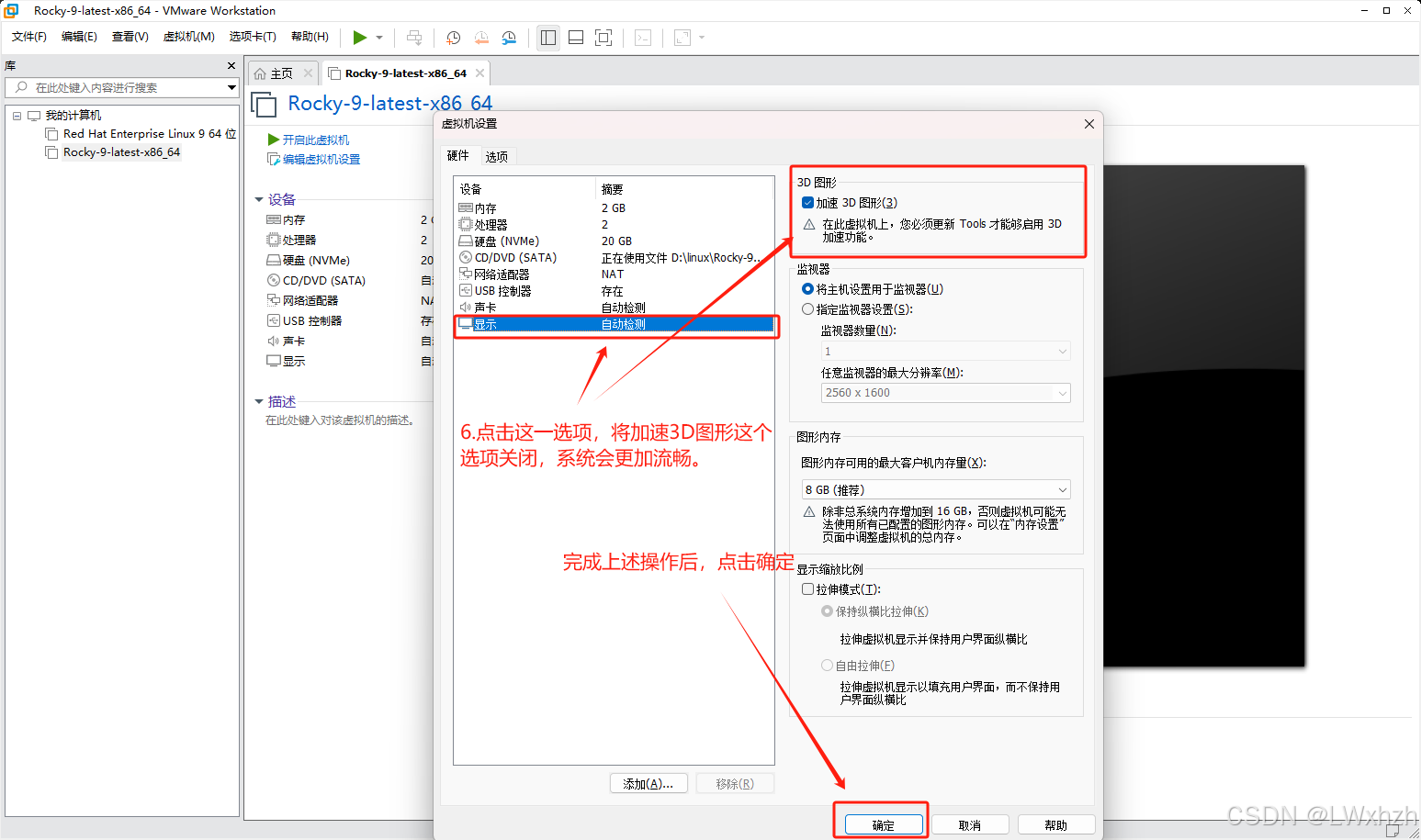
Task: Select 硬盘 (NVMe) row in dialog list
Action: pyautogui.click(x=614, y=241)
